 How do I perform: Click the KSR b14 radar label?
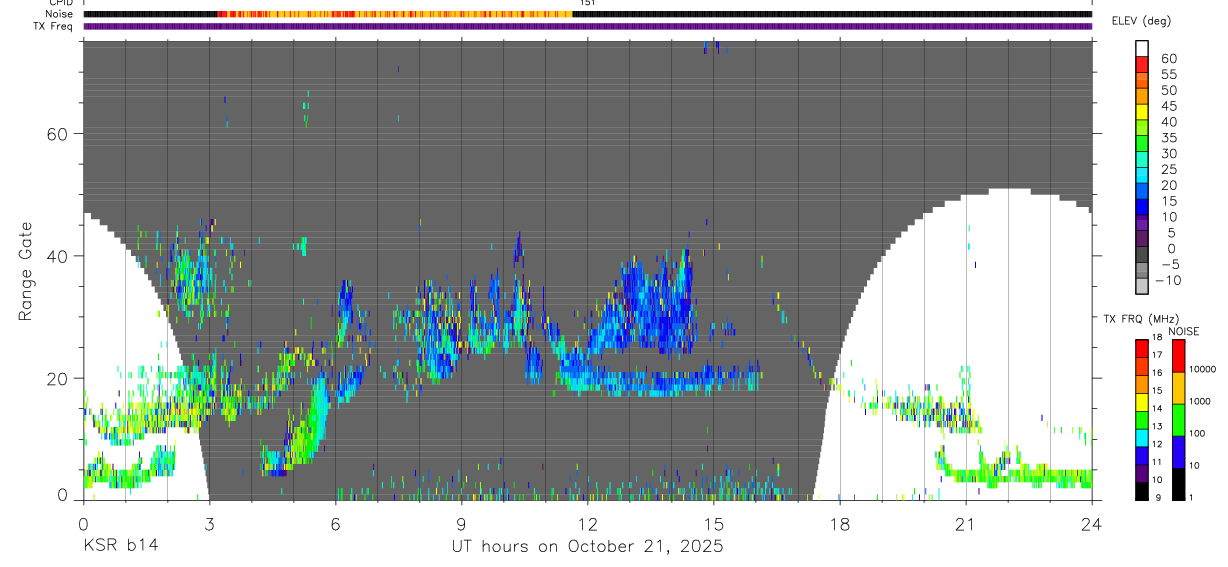click(x=120, y=546)
